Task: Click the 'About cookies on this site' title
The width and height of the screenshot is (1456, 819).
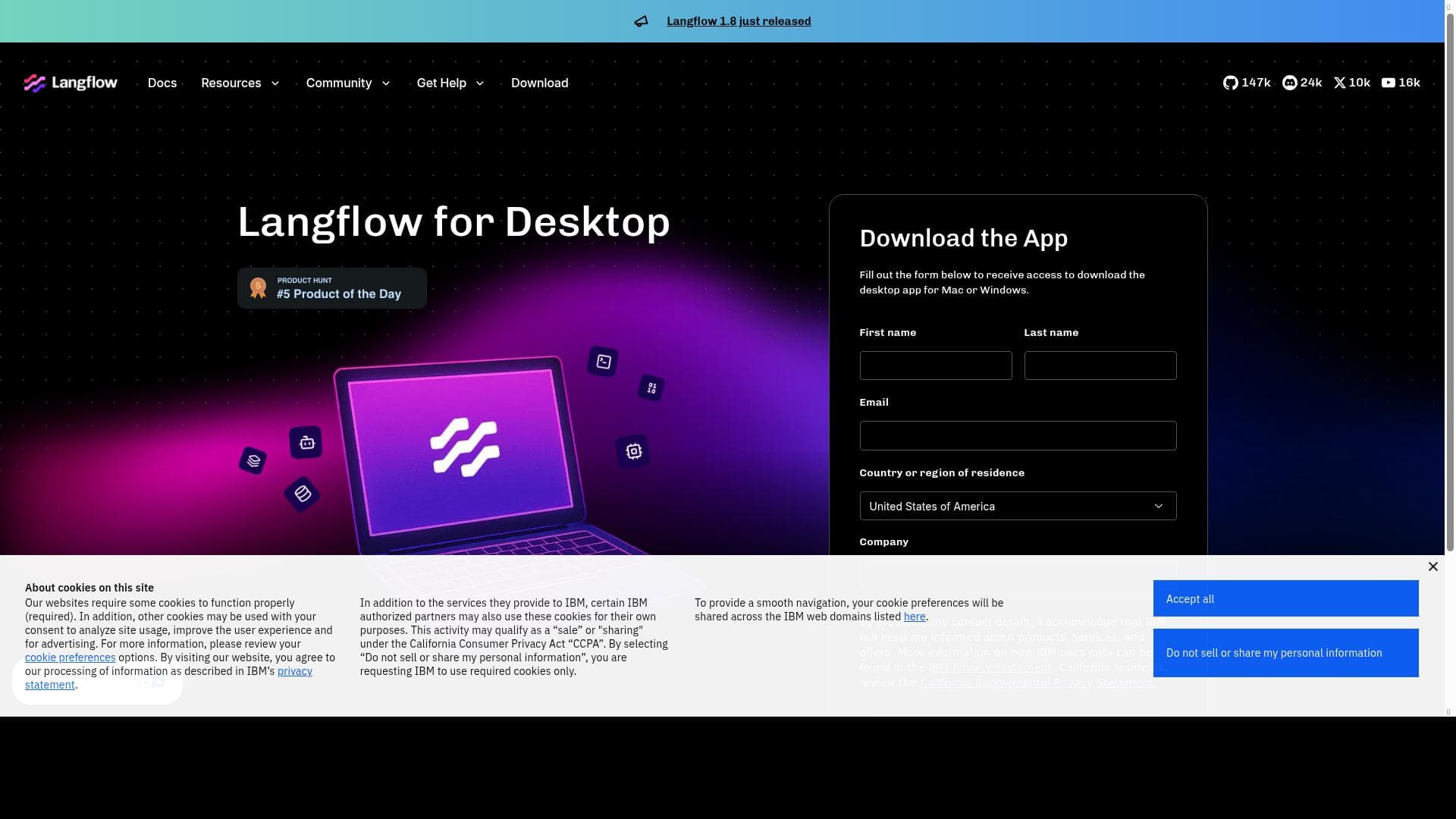Action: click(89, 588)
